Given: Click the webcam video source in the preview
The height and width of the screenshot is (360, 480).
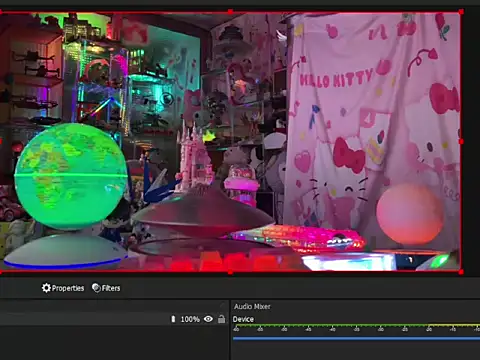Looking at the screenshot, I should (x=230, y=142).
